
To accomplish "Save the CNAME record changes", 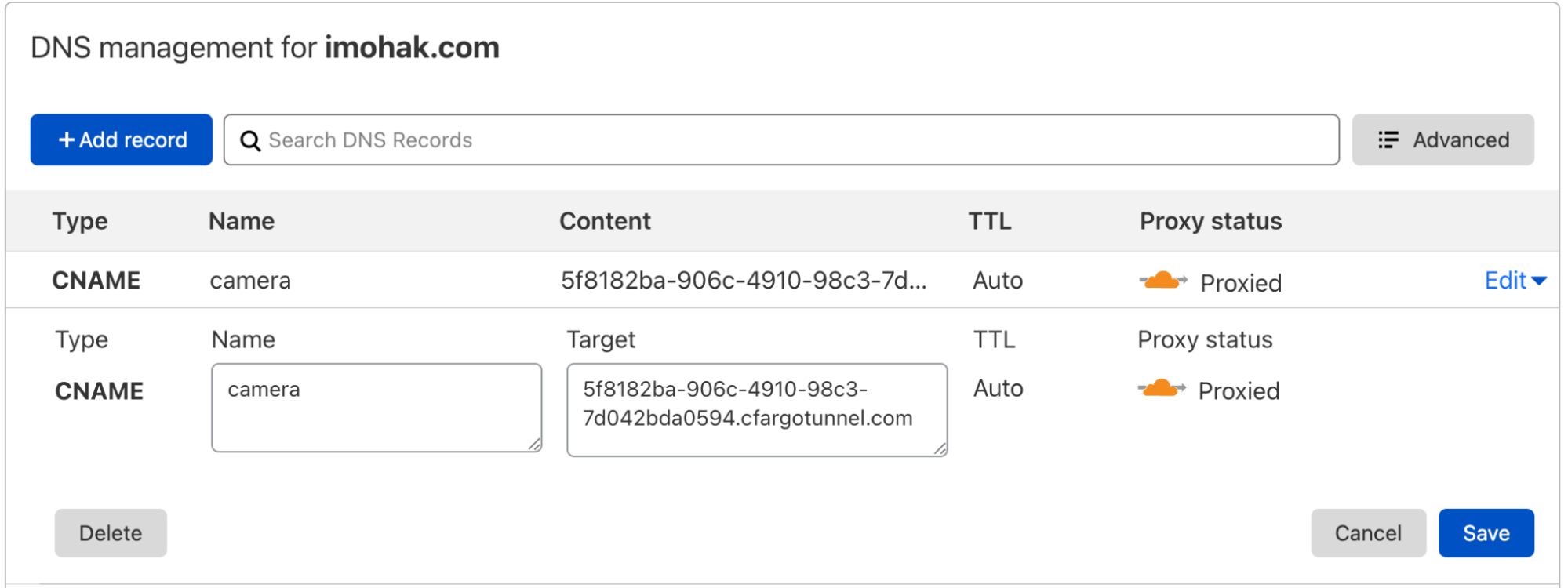I will [x=1486, y=533].
